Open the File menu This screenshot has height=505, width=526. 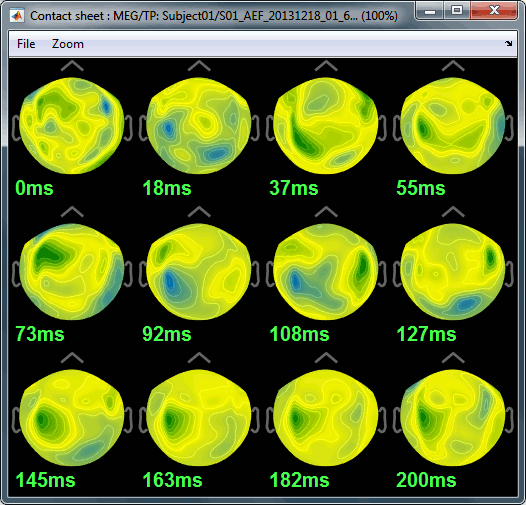click(x=26, y=44)
